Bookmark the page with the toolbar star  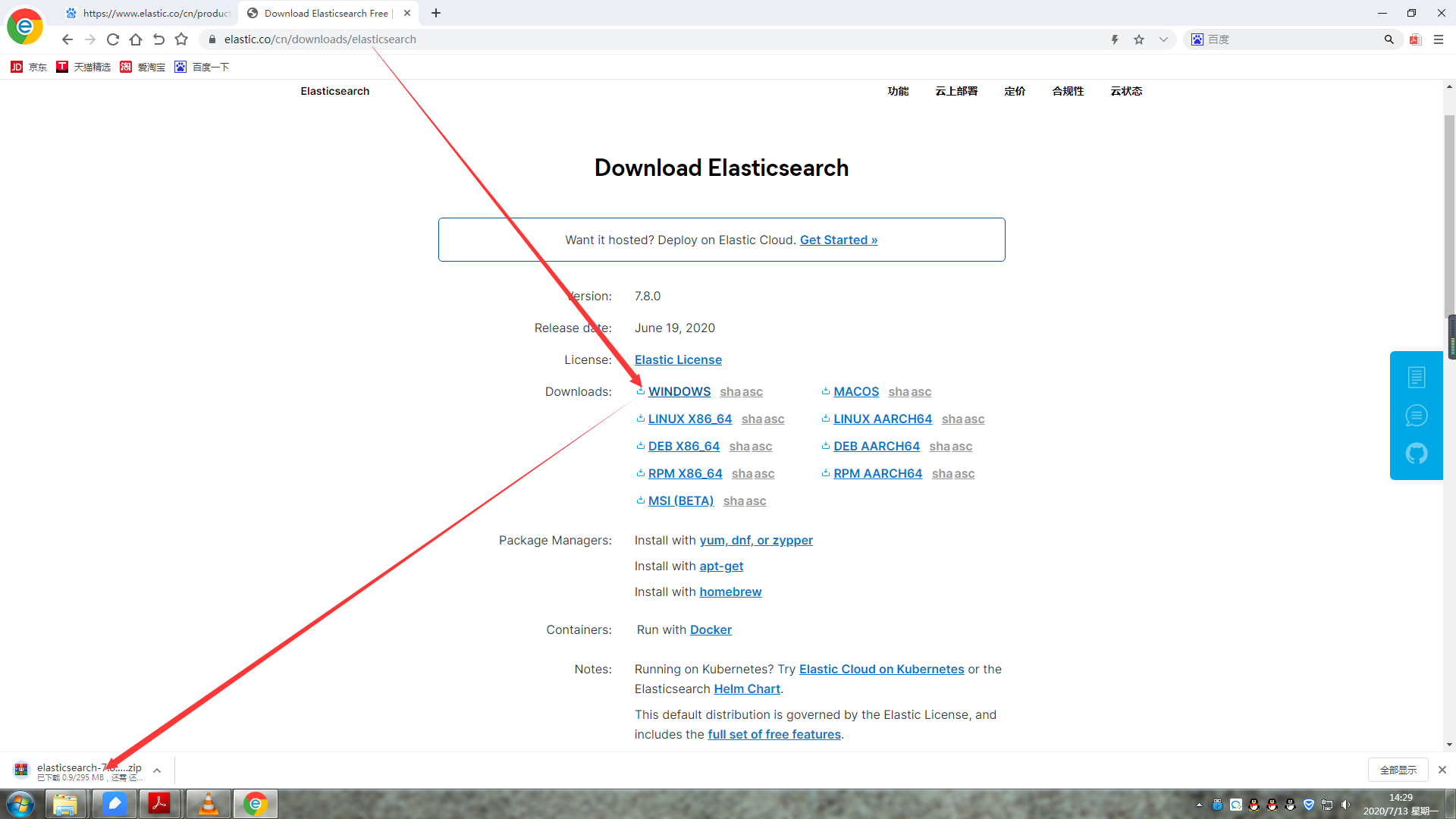[x=181, y=39]
